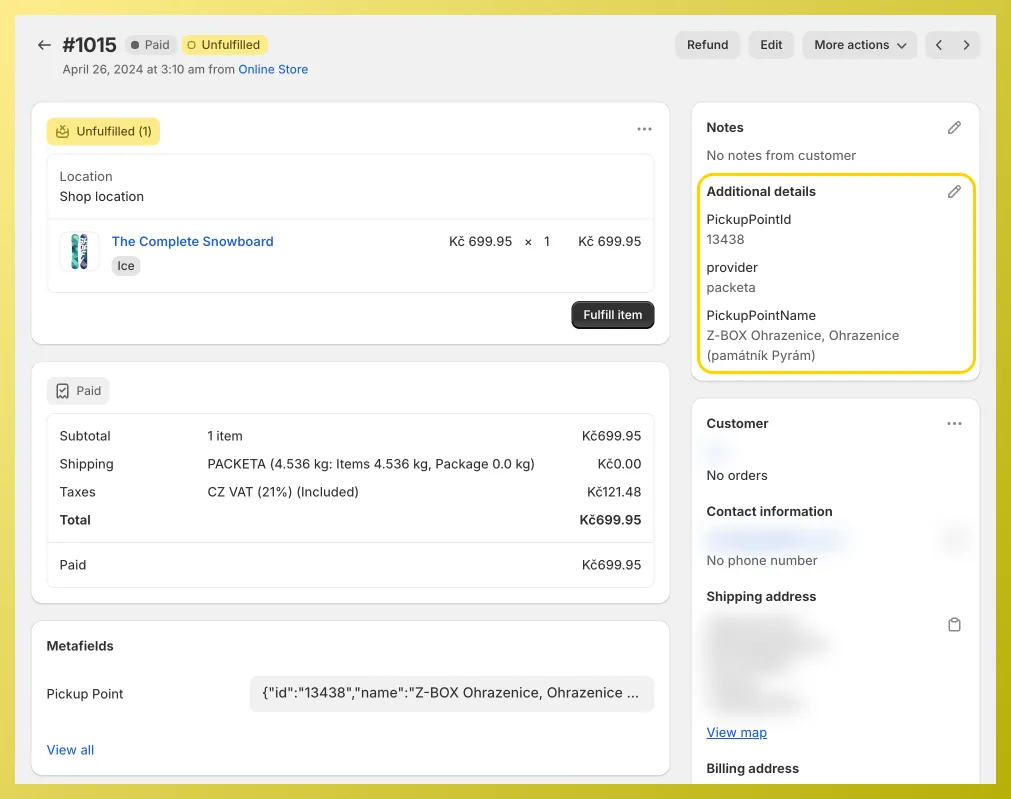Click the No orders text under Customer
1011x799 pixels.
point(736,475)
